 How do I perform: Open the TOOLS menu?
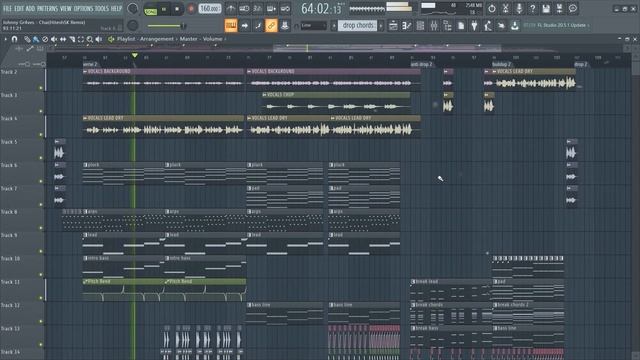[102, 8]
